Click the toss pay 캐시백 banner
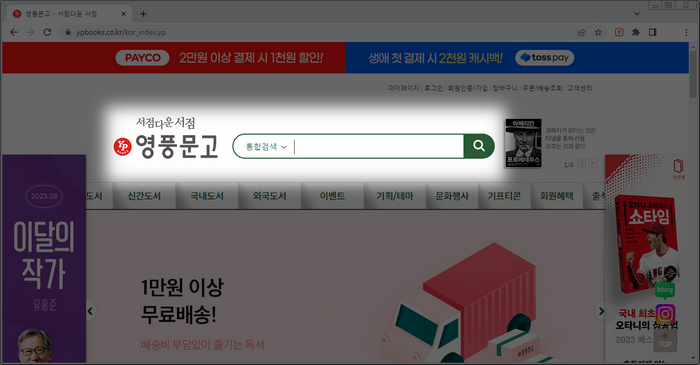This screenshot has width=700, height=365. [x=517, y=58]
